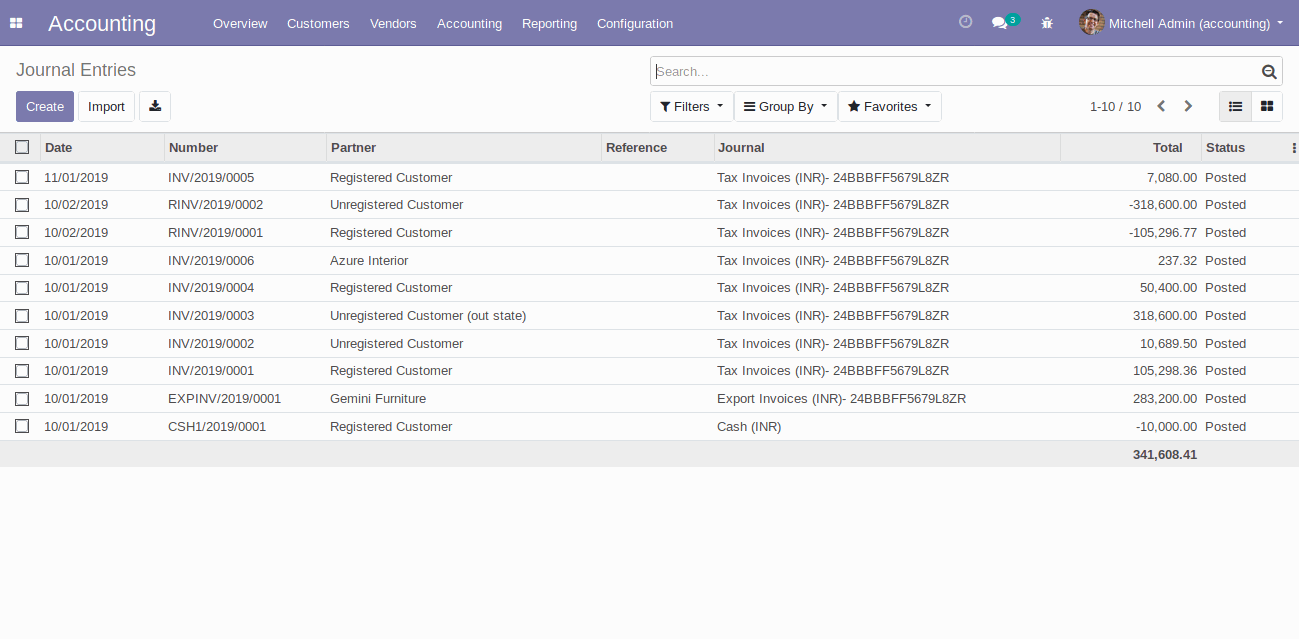Click the 7,080.00 total cell
Image resolution: width=1299 pixels, height=639 pixels.
(1172, 178)
